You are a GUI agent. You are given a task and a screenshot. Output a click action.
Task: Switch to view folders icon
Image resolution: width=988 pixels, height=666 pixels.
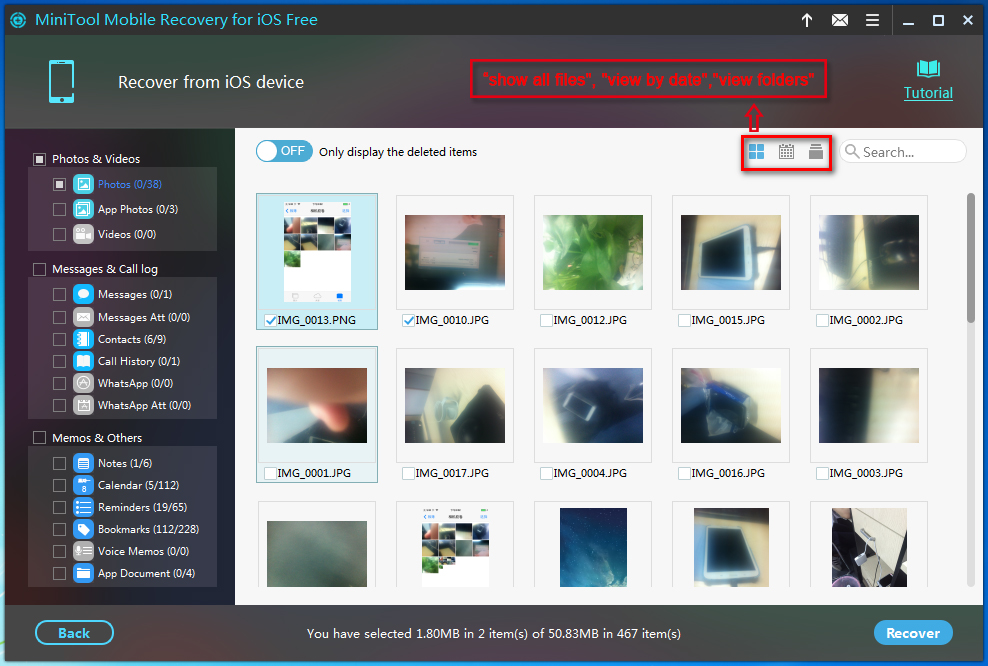click(816, 151)
